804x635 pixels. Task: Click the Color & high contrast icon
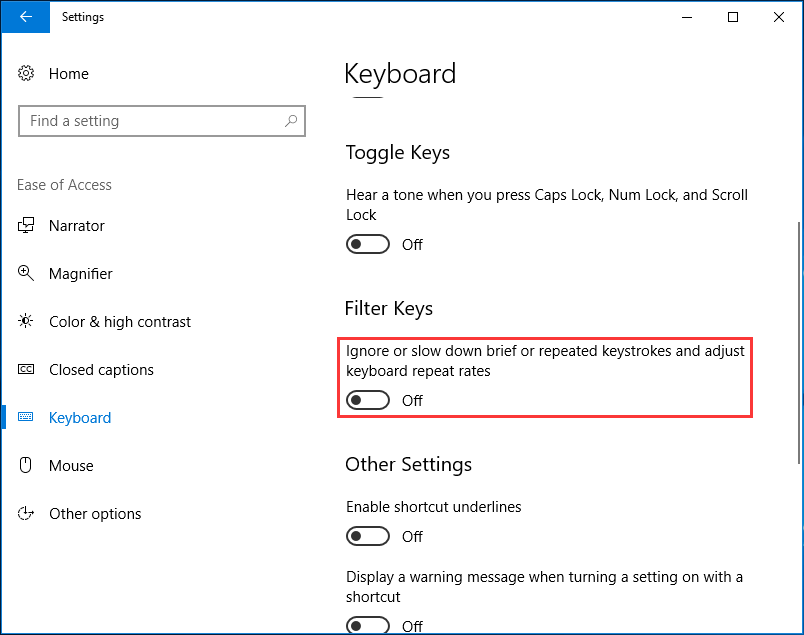[27, 322]
